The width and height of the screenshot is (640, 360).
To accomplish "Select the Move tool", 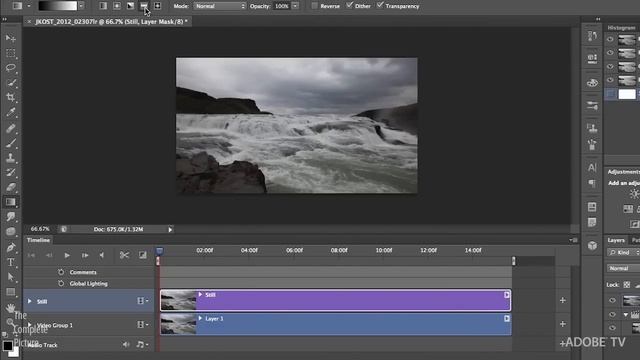I will pyautogui.click(x=11, y=38).
